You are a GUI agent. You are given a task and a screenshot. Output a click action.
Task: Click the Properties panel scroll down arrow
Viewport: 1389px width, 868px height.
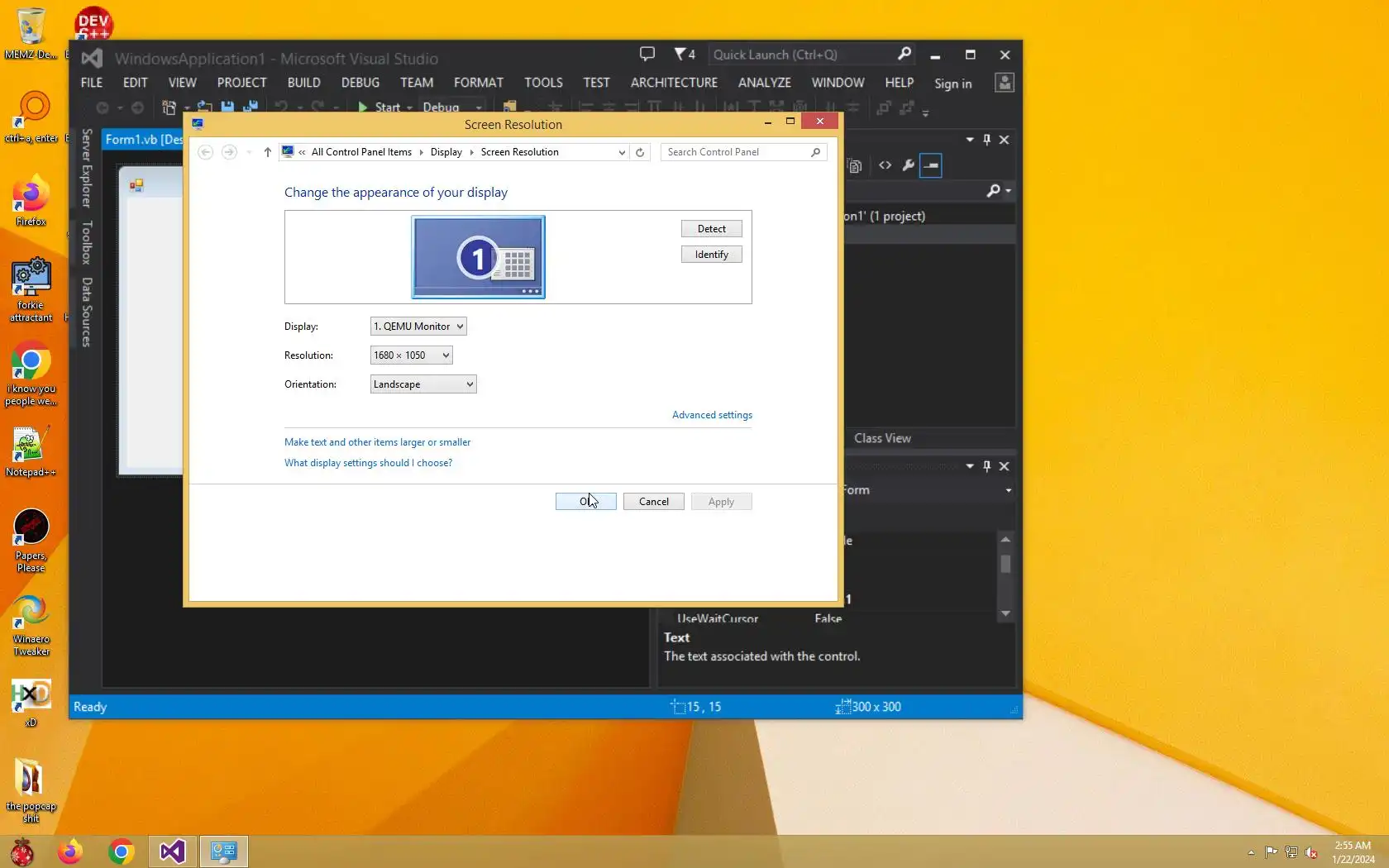pyautogui.click(x=1005, y=613)
